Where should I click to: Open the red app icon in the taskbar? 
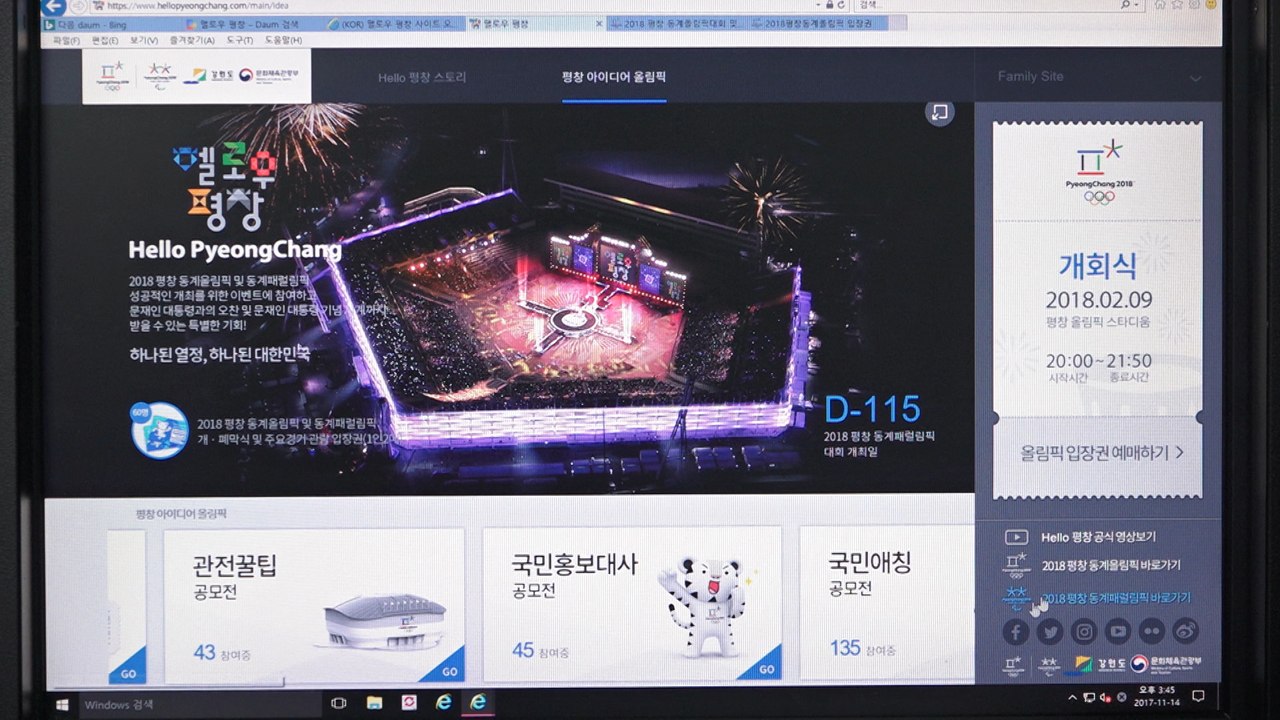click(409, 703)
